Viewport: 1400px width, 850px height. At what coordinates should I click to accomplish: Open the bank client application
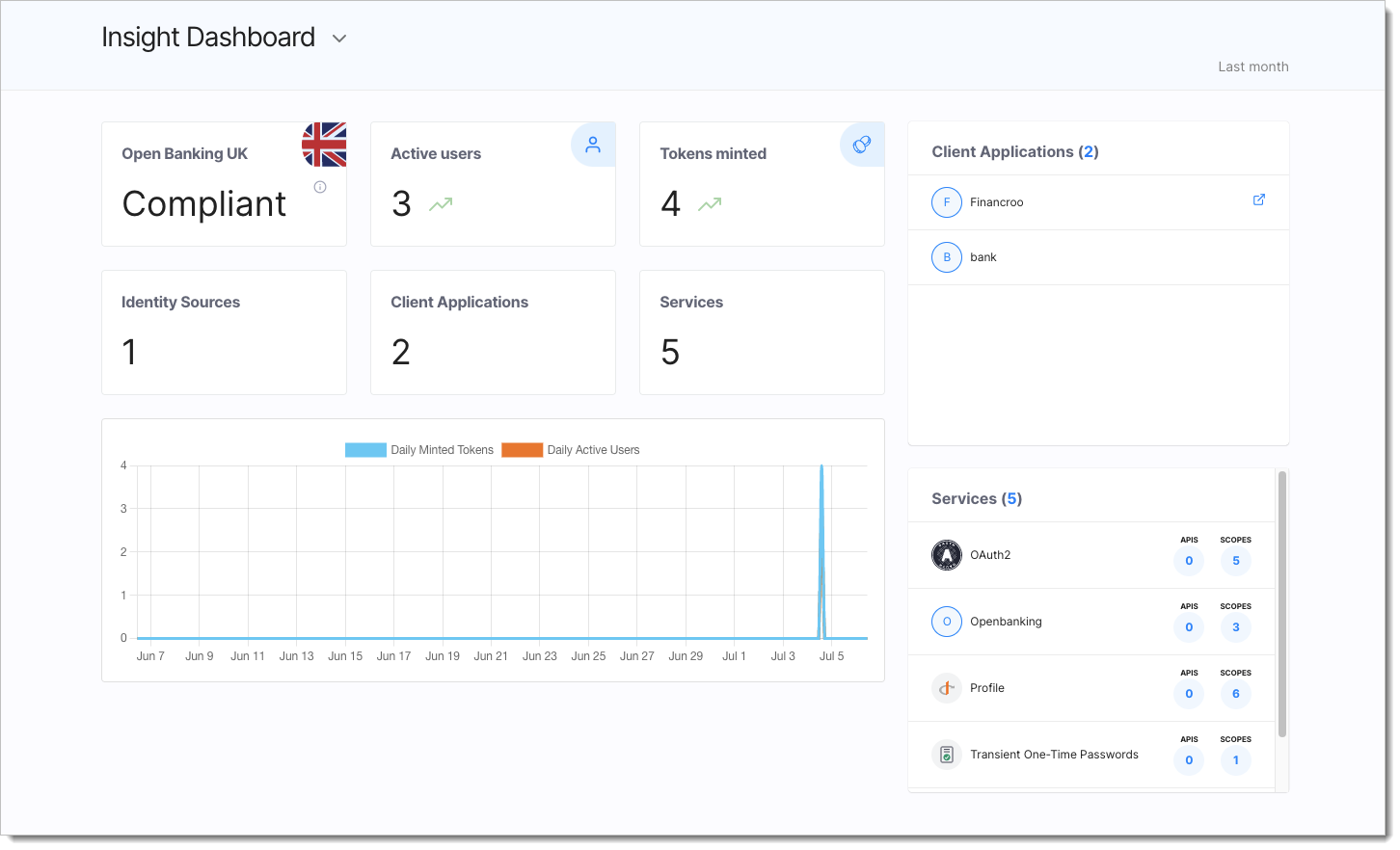point(1098,257)
